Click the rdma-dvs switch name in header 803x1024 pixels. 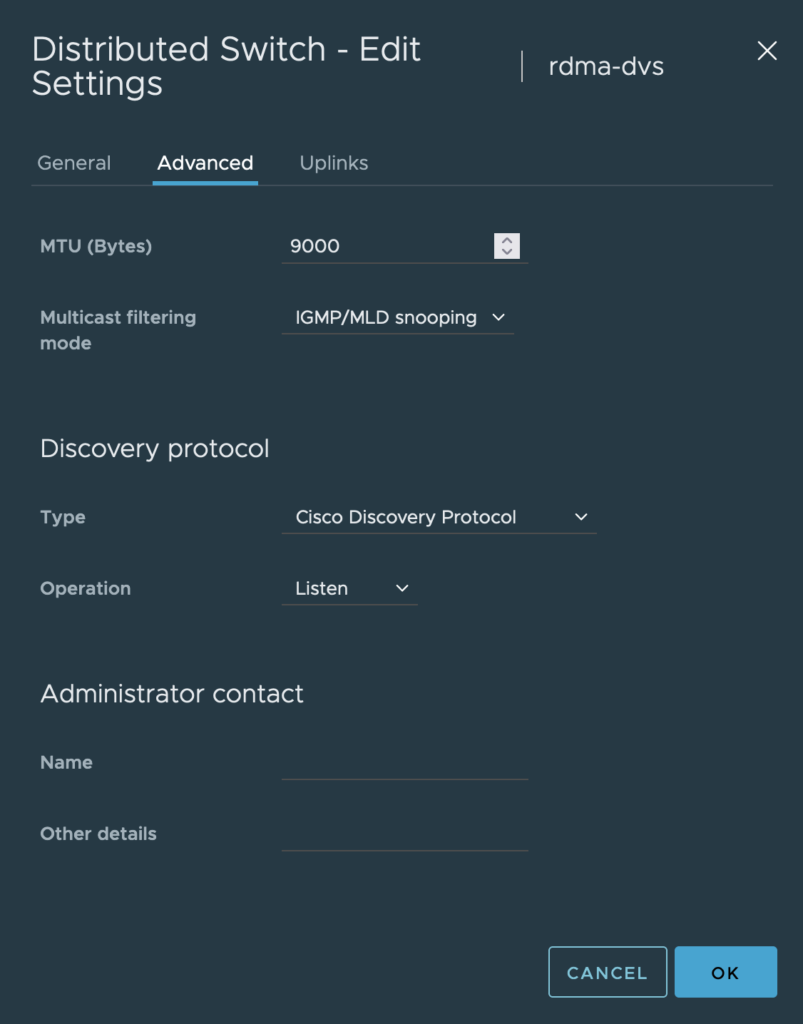[x=606, y=66]
